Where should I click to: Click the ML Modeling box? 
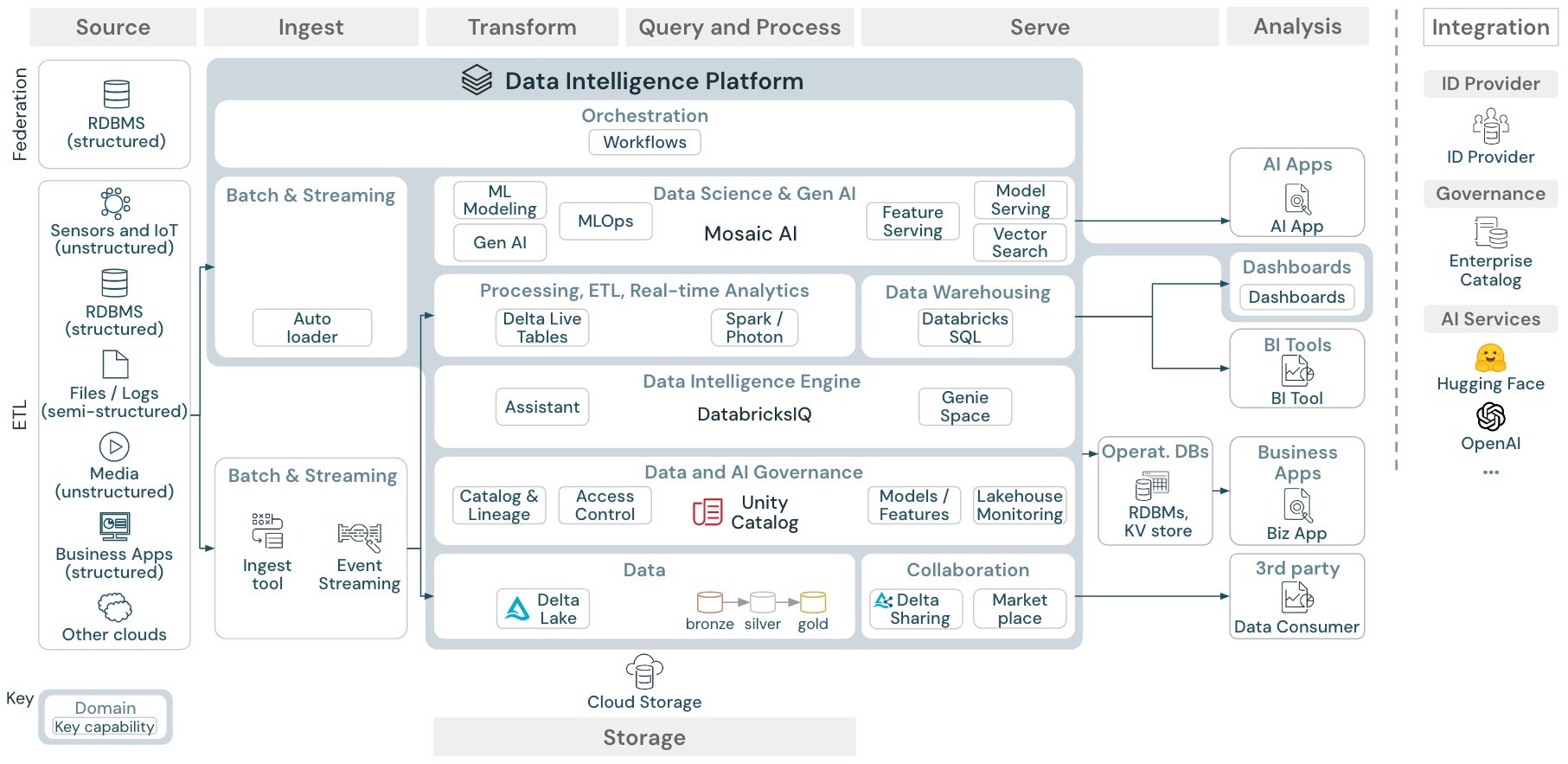pos(500,200)
